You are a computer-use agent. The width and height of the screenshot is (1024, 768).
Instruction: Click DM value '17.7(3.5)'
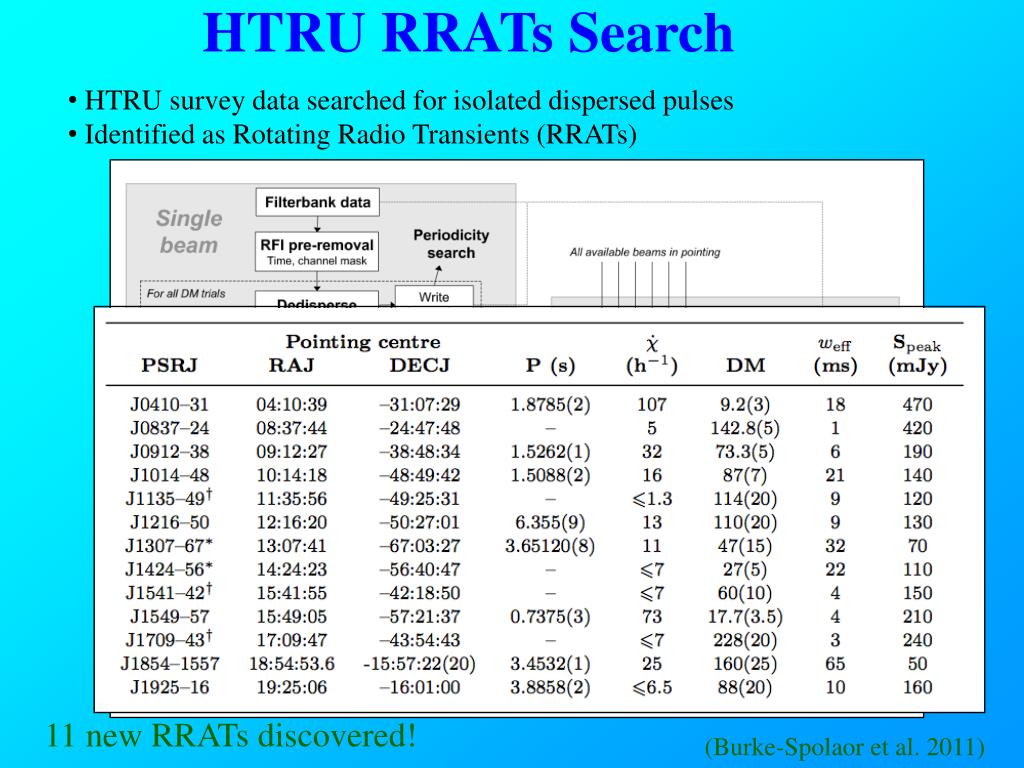click(744, 617)
